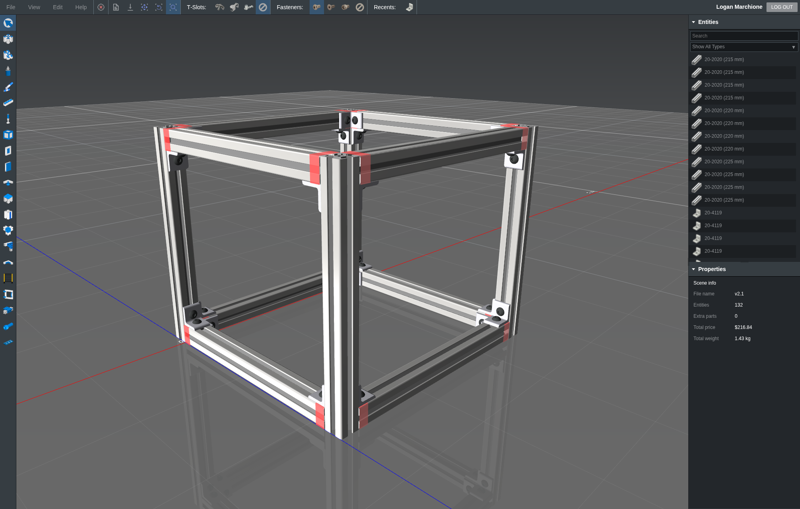The width and height of the screenshot is (800, 509).
Task: Open the File menu
Action: [x=11, y=7]
